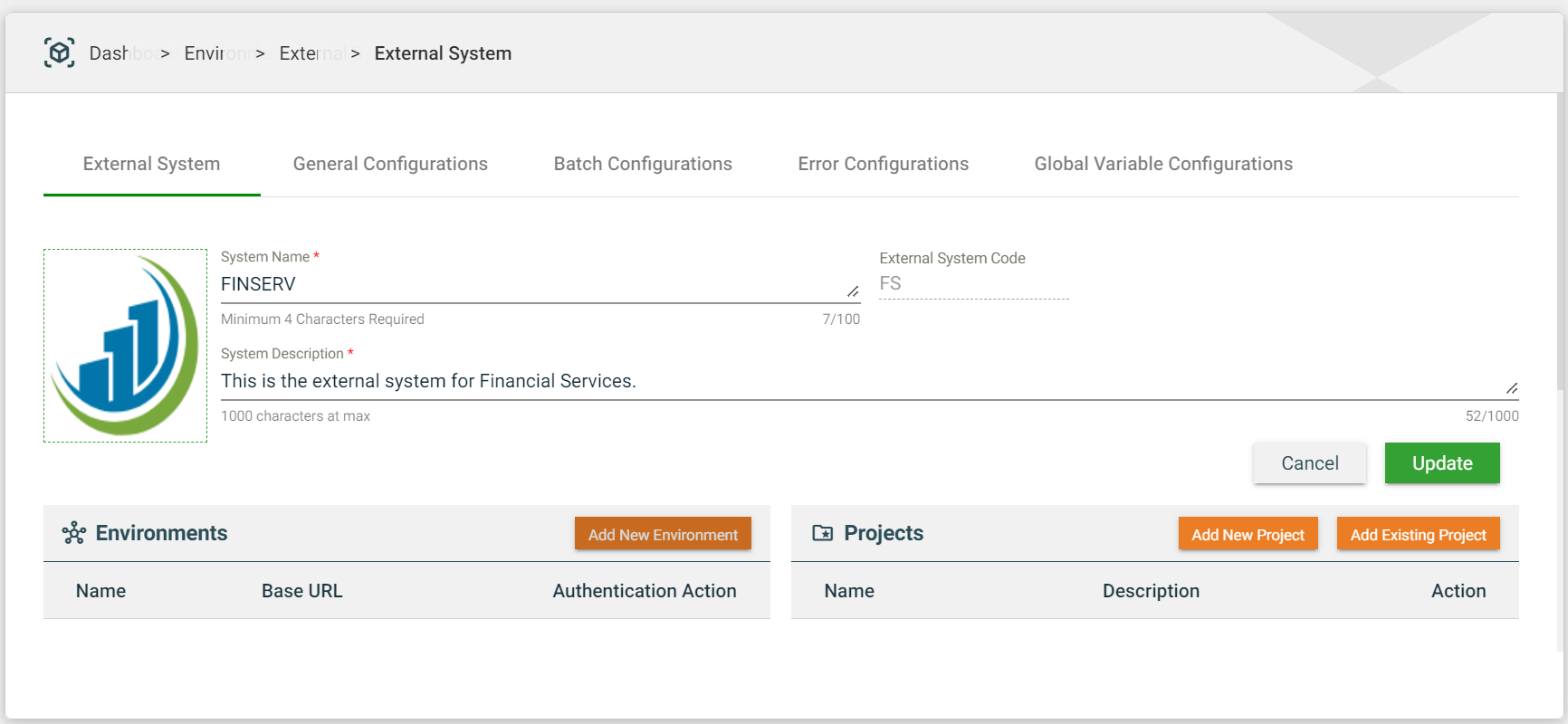Viewport: 1568px width, 724px height.
Task: Click Add Existing Project button
Action: (1418, 534)
